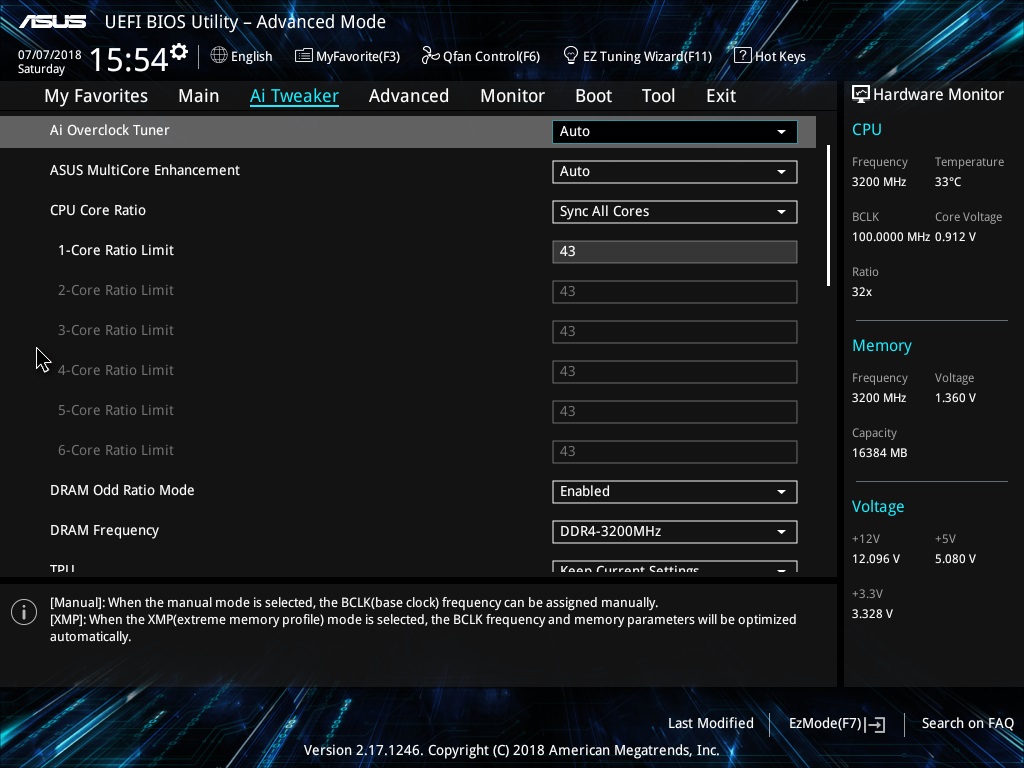
Task: Click the 1-Core Ratio Limit input field
Action: pyautogui.click(x=675, y=251)
